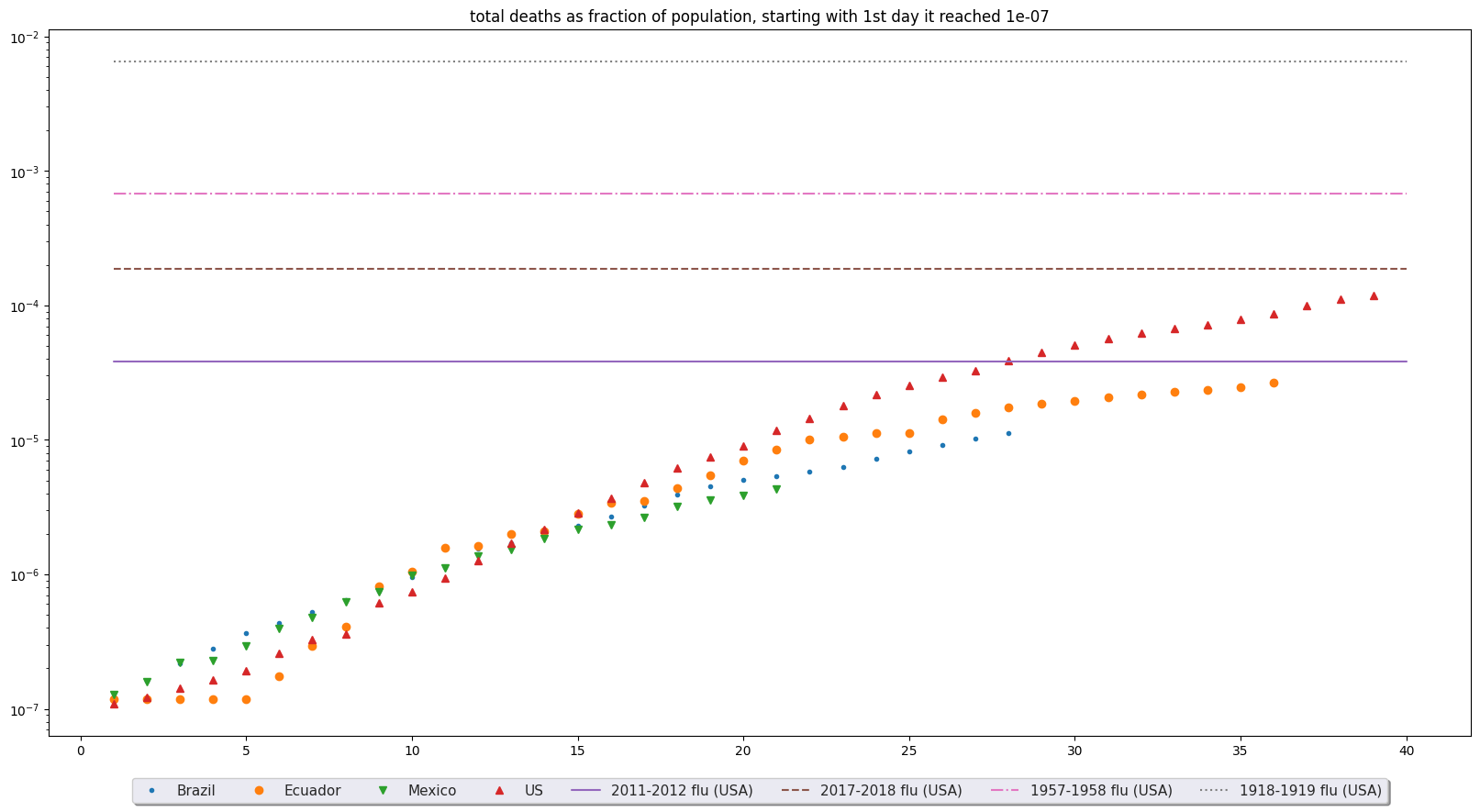Click the 1918-1919 flu (USA) legend label
The image size is (1480, 812).
point(1310,790)
